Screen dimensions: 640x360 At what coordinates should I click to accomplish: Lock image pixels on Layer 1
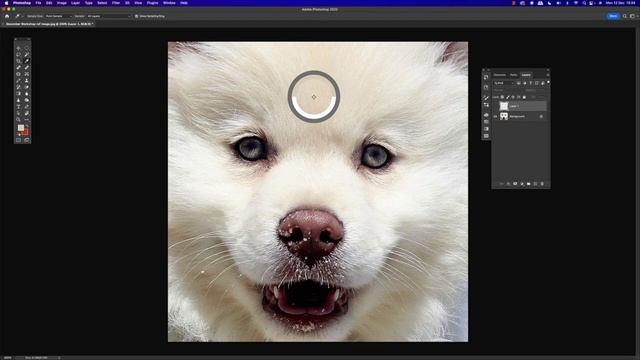pyautogui.click(x=508, y=97)
